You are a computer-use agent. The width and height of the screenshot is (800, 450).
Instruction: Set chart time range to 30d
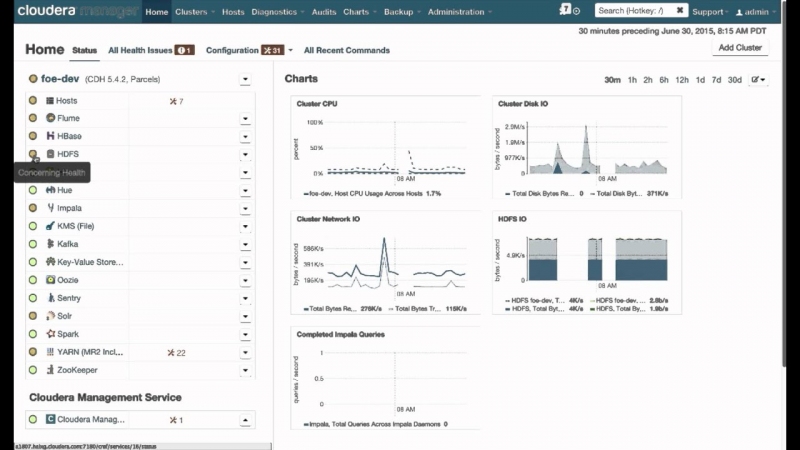pos(735,80)
